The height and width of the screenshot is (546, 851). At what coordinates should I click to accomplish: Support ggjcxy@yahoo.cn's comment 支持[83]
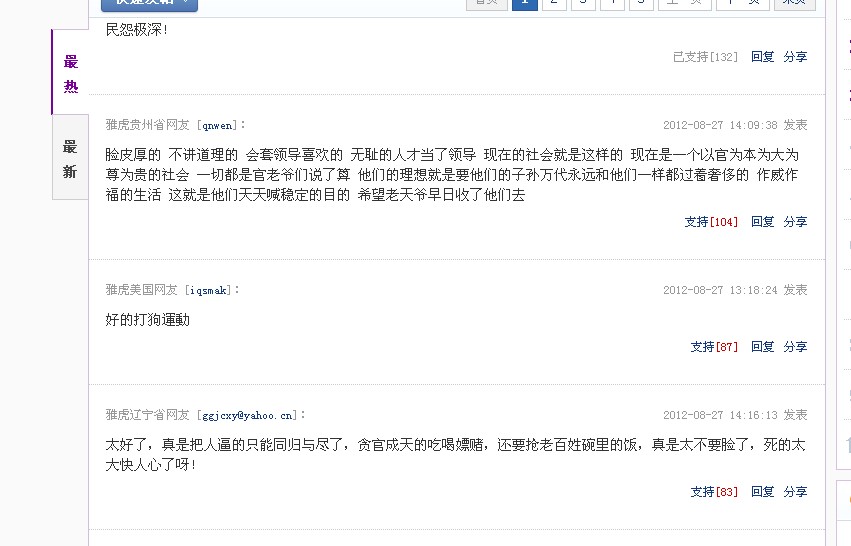714,491
